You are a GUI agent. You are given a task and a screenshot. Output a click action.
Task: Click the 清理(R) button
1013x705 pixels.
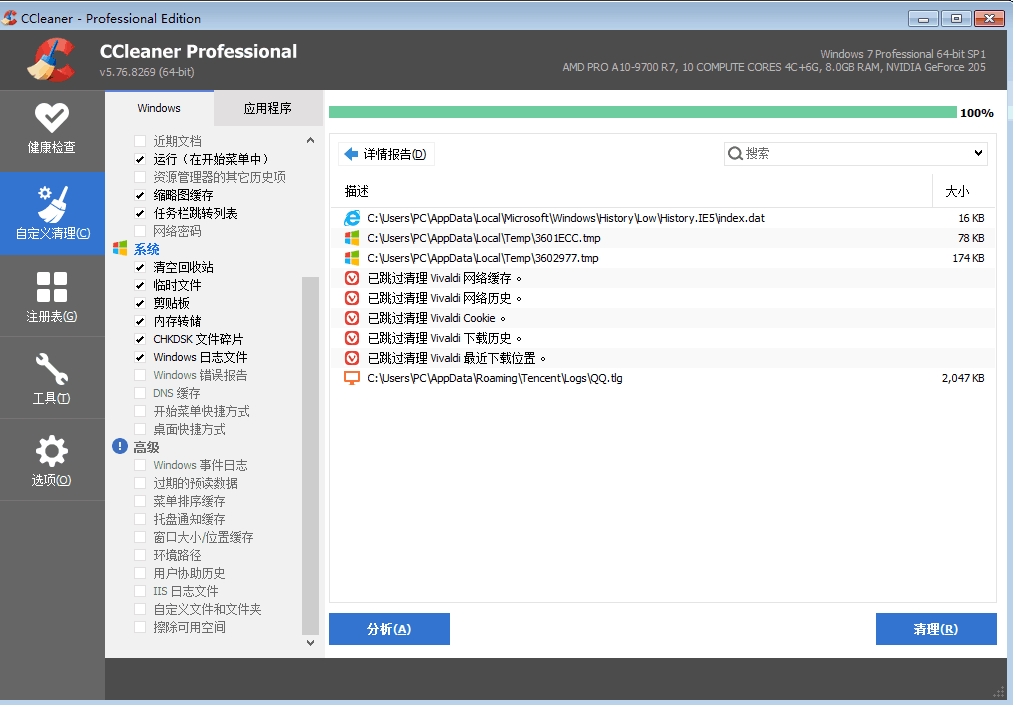click(936, 629)
